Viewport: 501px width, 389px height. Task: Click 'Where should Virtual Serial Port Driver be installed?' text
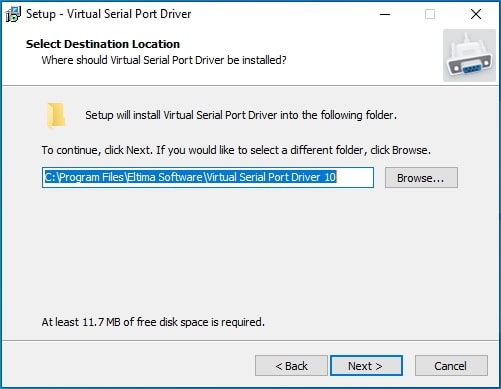coord(164,60)
